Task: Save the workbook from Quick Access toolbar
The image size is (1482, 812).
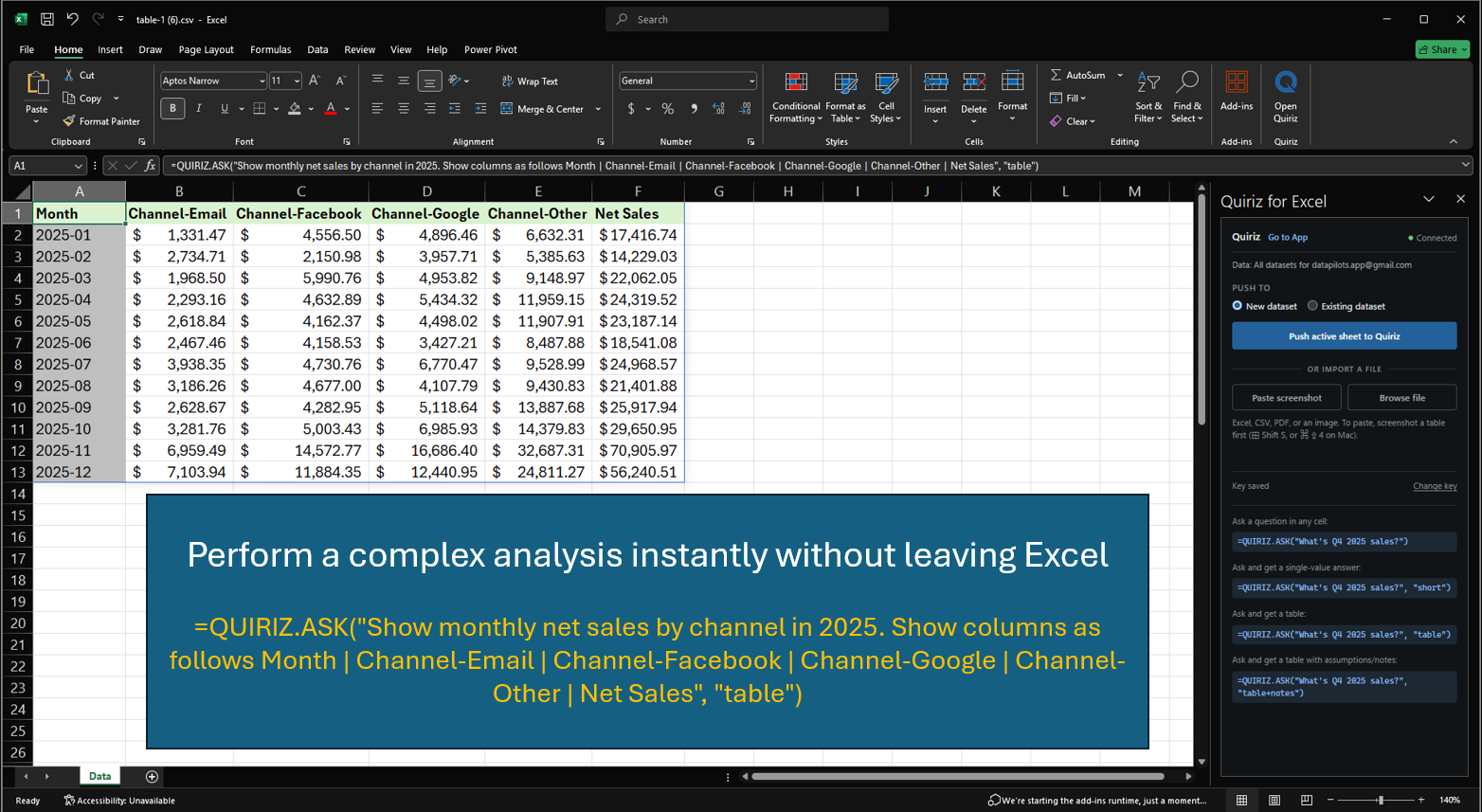Action: tap(46, 19)
